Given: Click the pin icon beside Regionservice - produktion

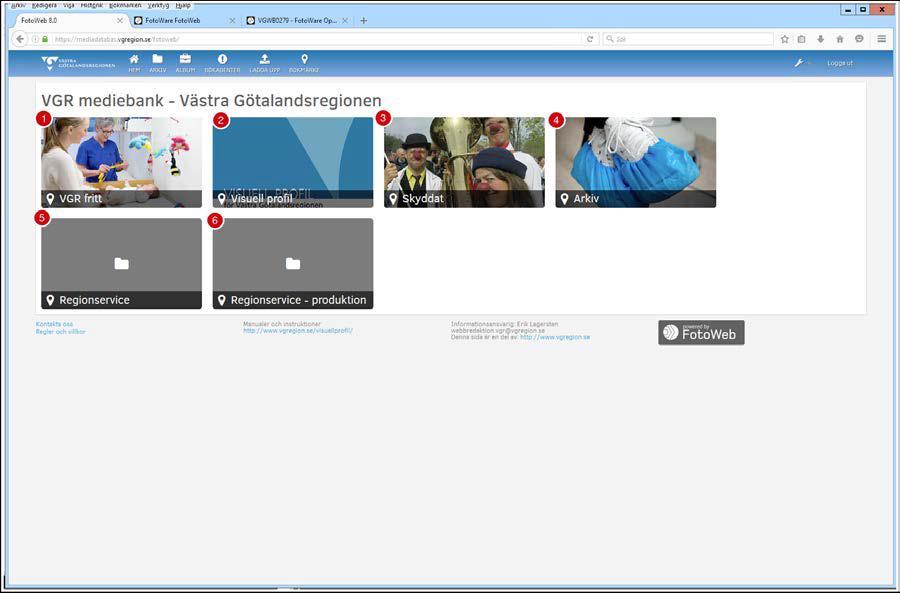Looking at the screenshot, I should pos(222,300).
